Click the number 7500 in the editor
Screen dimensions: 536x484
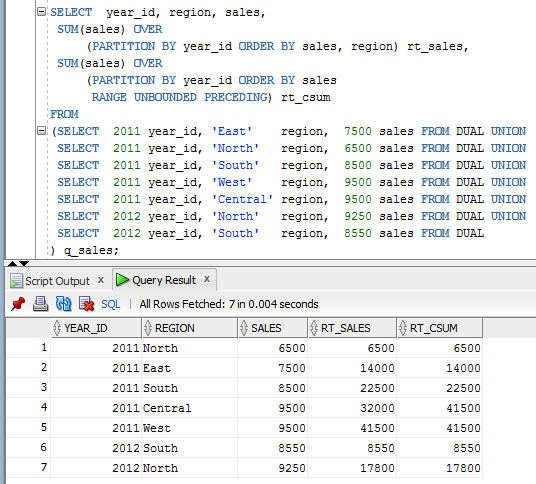coord(358,131)
